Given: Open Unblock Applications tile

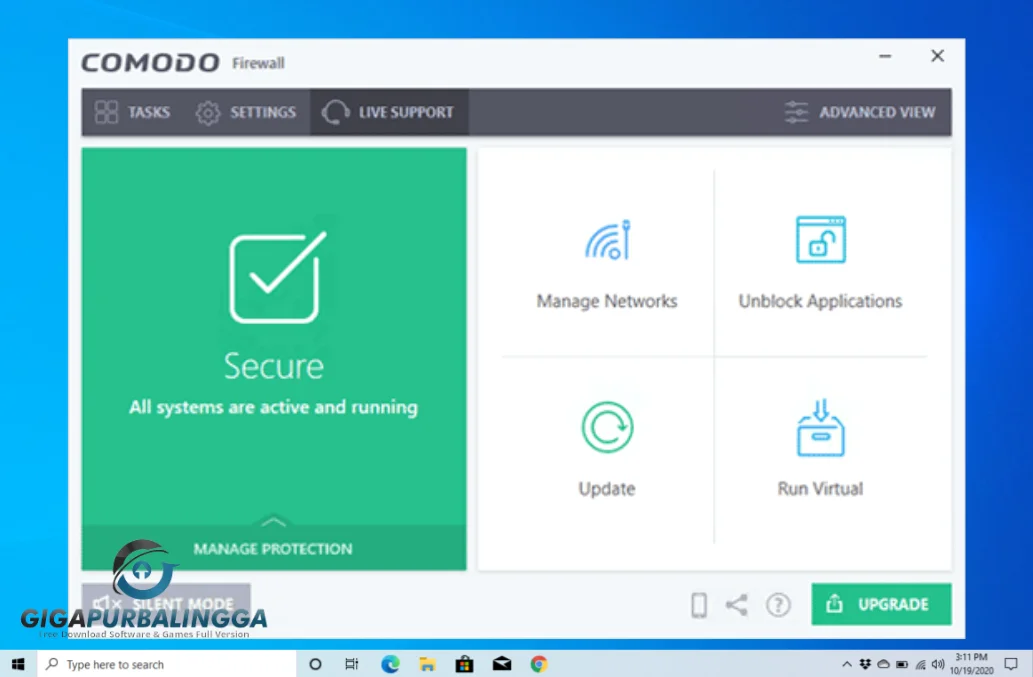Looking at the screenshot, I should click(820, 263).
